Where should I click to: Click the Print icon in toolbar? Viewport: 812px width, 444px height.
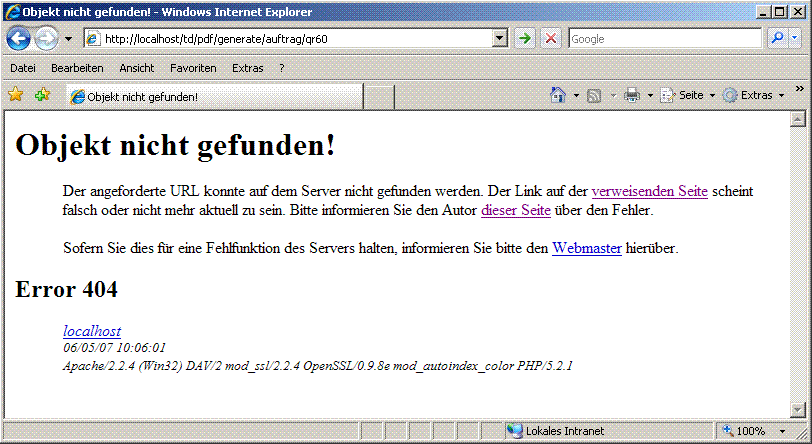click(x=632, y=96)
